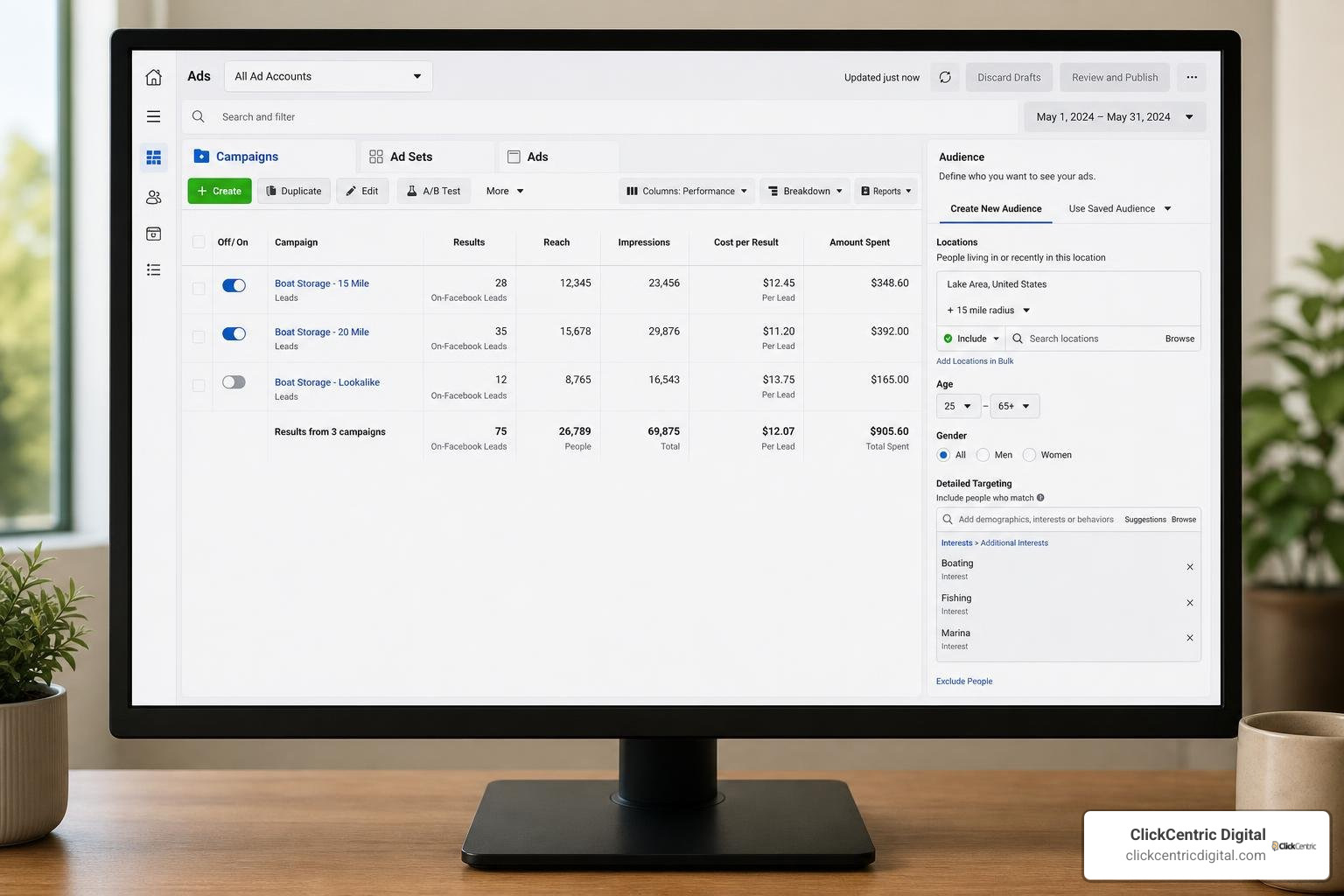Switch to the Ads tab

pos(559,157)
